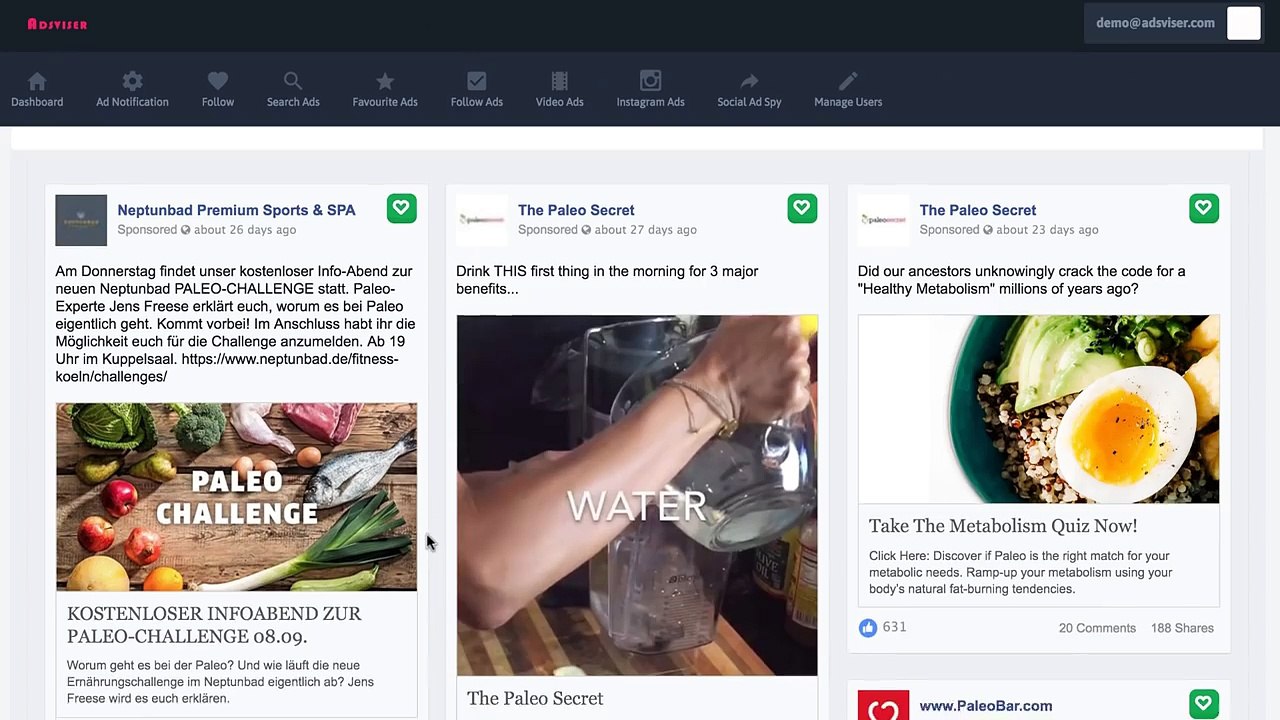Click the Follow menu label
The image size is (1280, 720).
[x=218, y=102]
